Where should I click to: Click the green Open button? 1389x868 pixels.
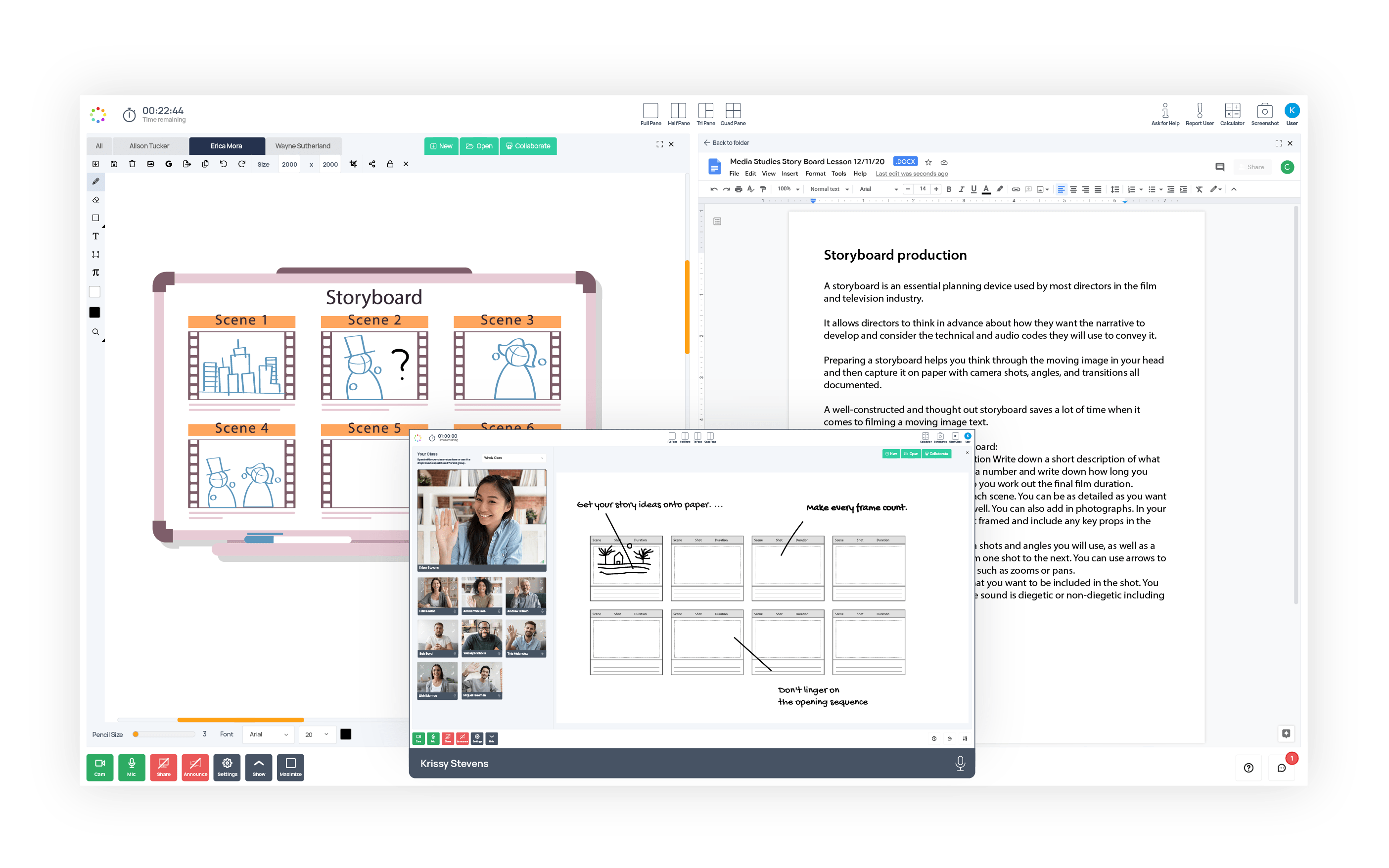click(x=479, y=146)
